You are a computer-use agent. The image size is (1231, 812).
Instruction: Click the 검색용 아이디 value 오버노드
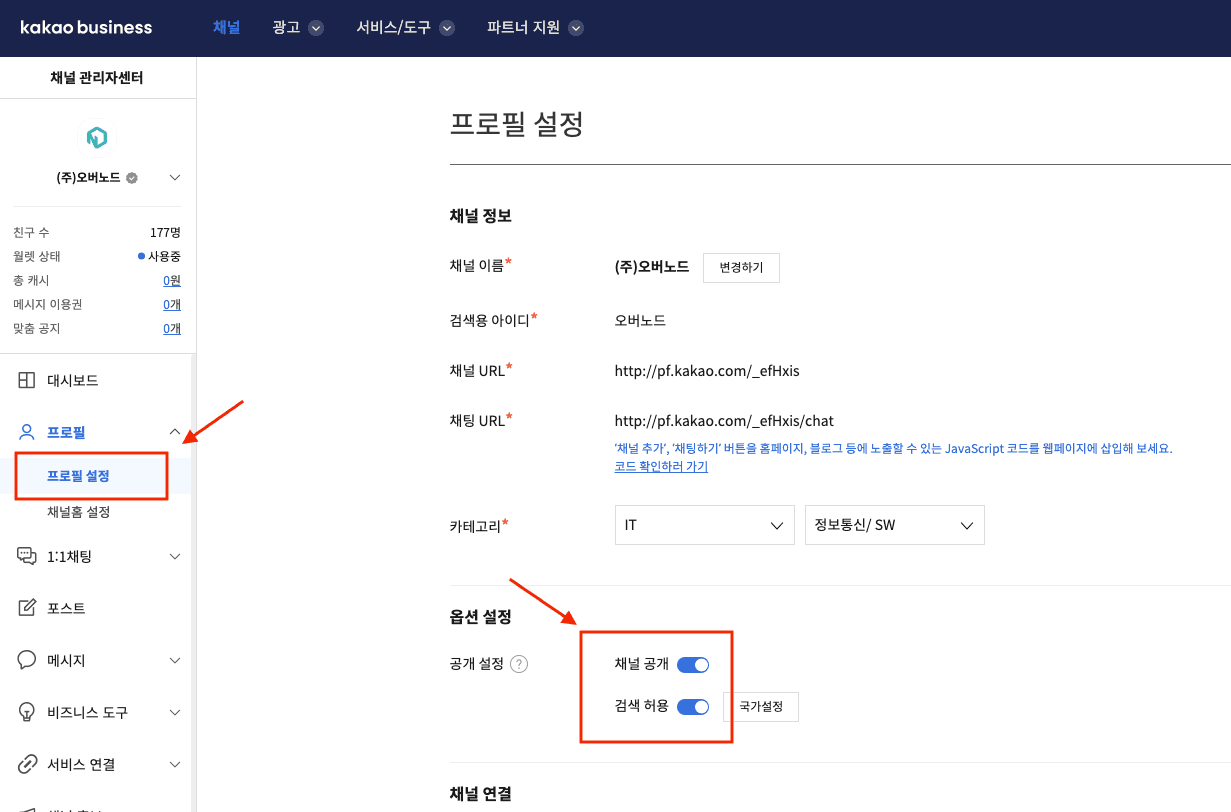[640, 321]
